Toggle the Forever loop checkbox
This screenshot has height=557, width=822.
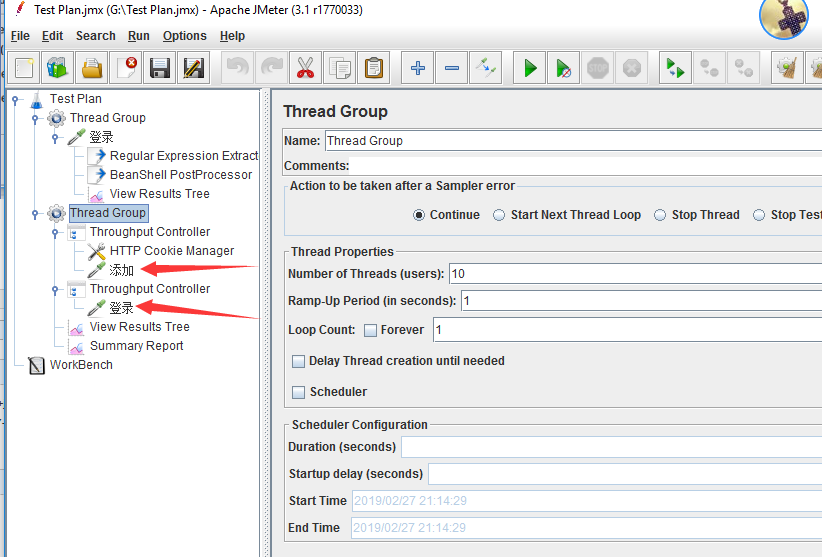(x=370, y=330)
